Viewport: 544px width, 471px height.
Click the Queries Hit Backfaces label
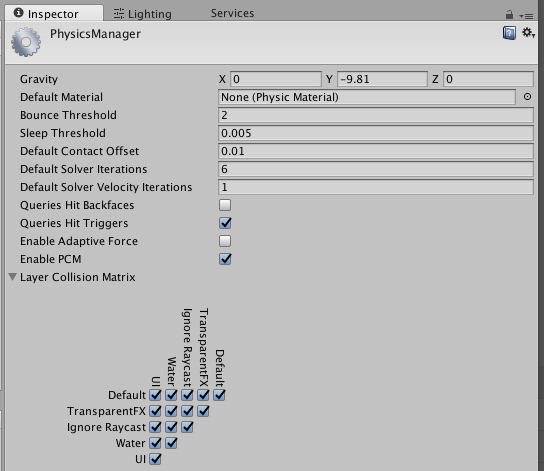pyautogui.click(x=77, y=205)
